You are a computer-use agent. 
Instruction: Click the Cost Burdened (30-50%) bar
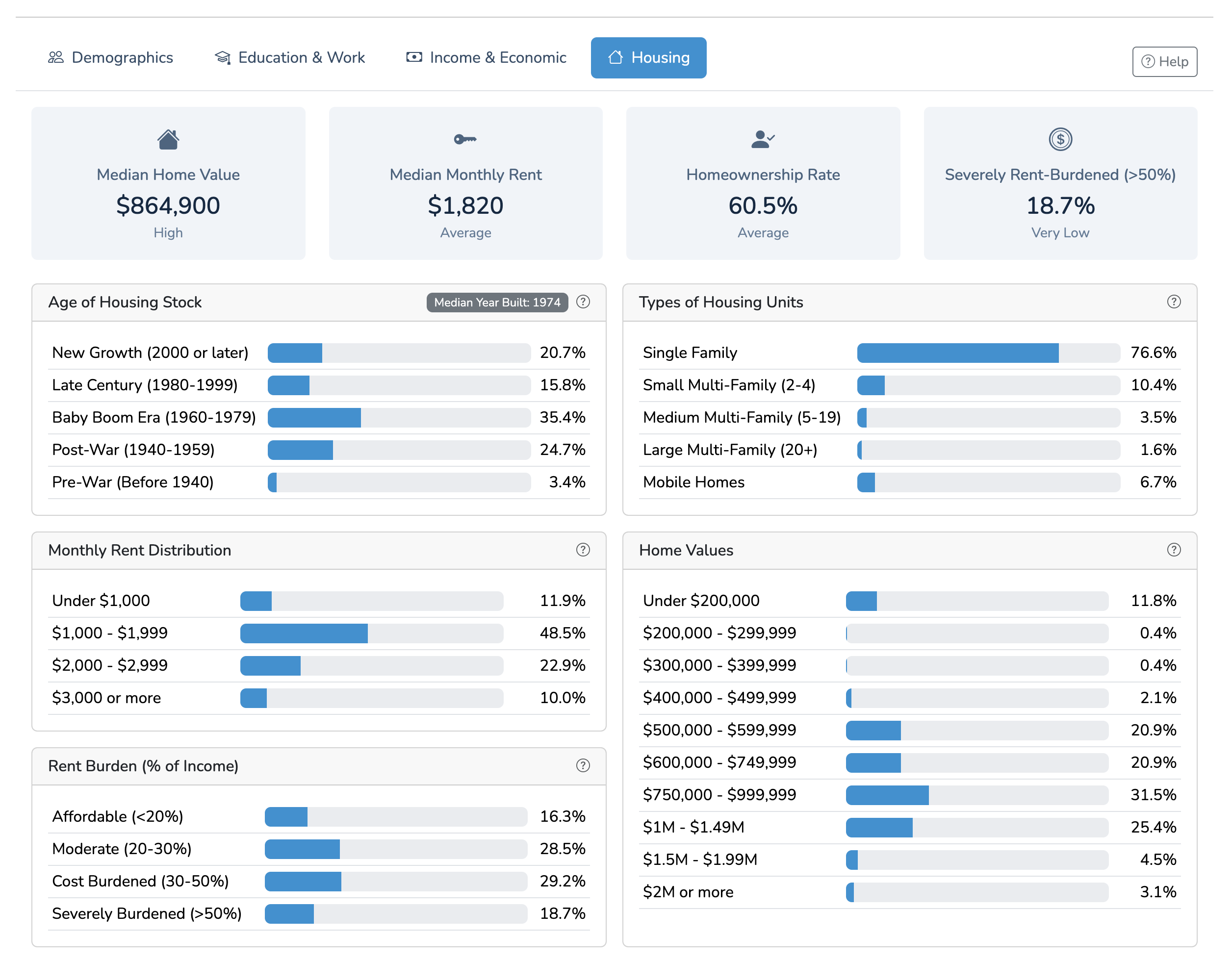(x=396, y=882)
